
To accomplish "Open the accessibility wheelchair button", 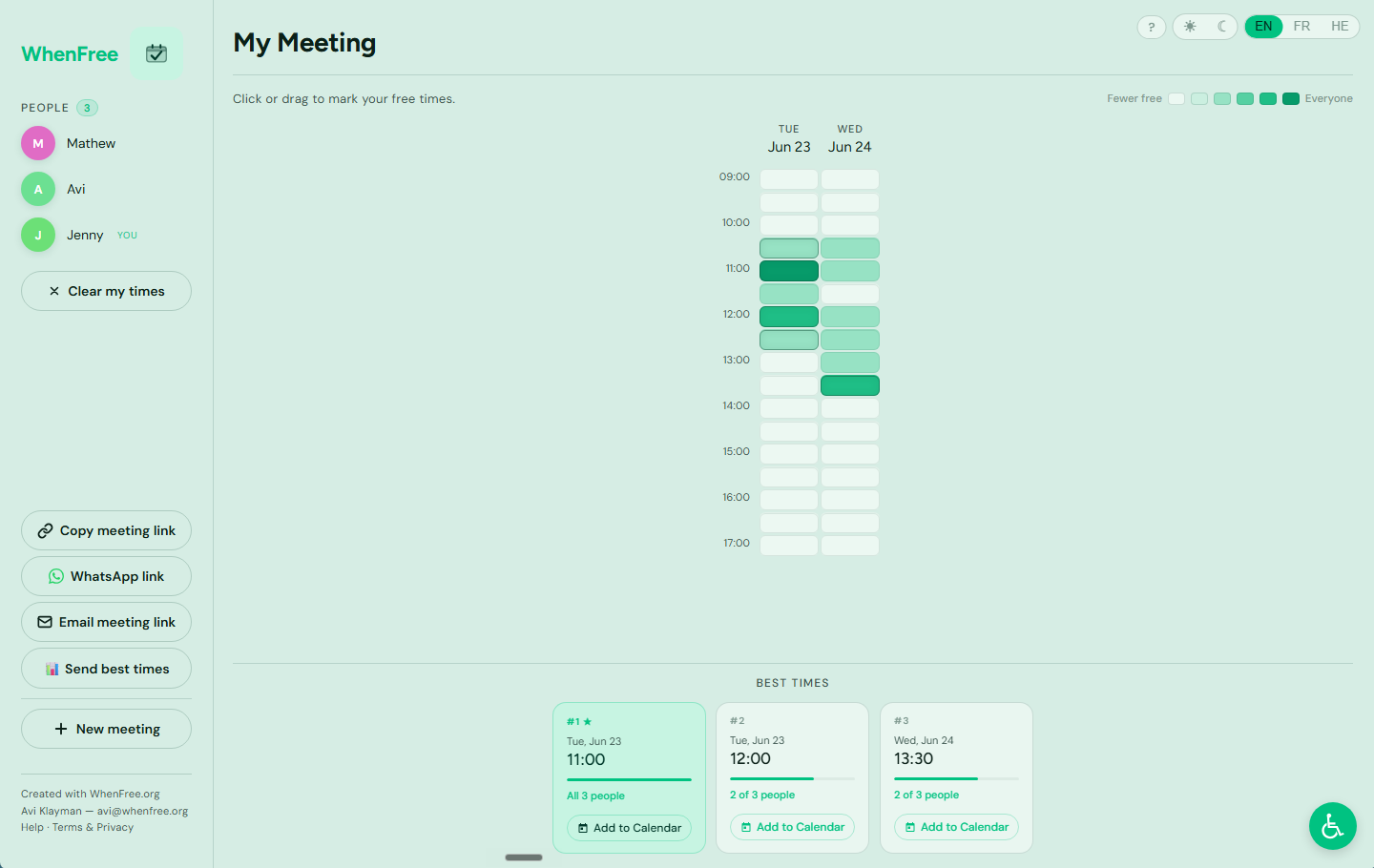I will click(x=1333, y=826).
